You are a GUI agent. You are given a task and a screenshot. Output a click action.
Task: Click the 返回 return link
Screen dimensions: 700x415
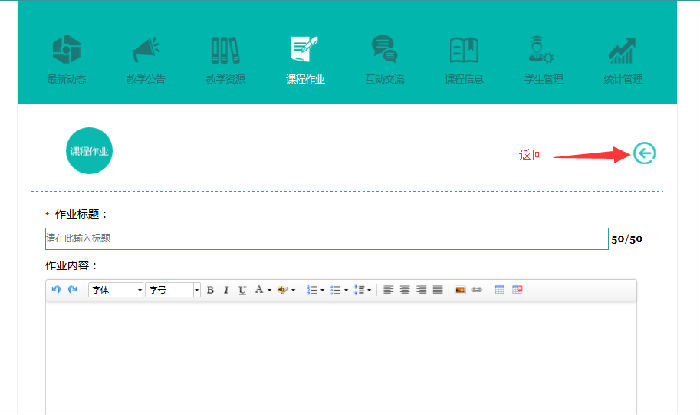pos(529,155)
